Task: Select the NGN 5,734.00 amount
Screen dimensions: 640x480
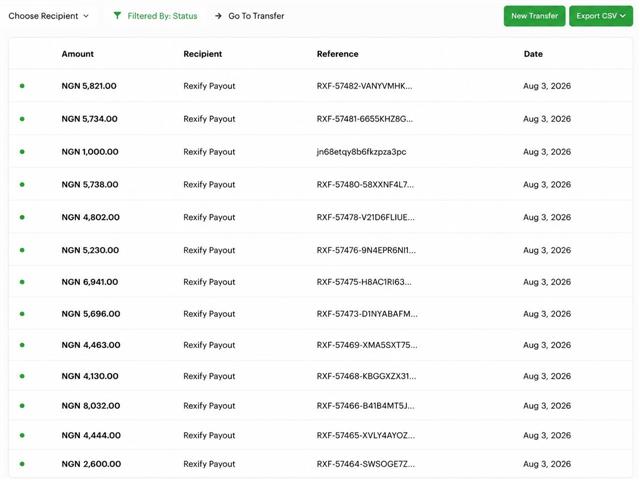Action: 89,119
